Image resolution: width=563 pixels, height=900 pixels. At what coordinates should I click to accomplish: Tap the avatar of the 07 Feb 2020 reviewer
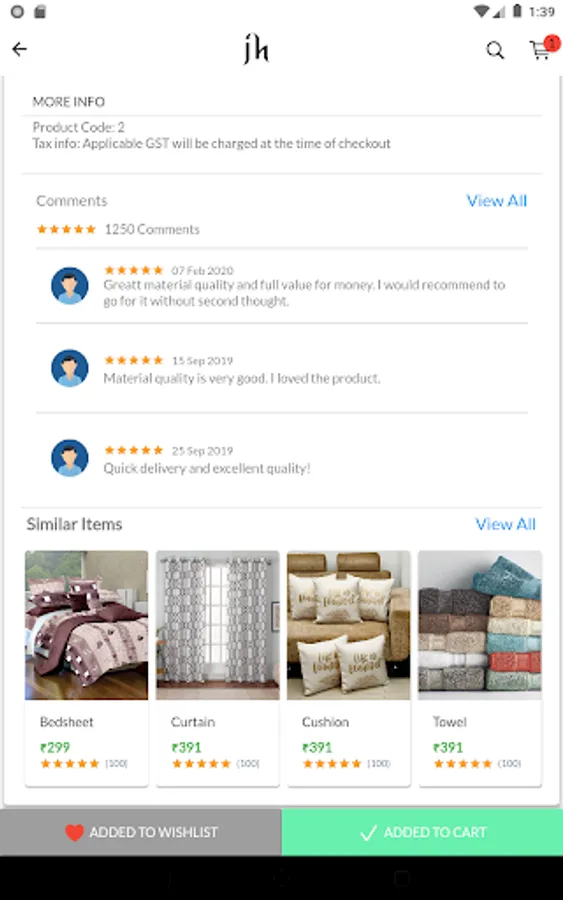pos(69,285)
